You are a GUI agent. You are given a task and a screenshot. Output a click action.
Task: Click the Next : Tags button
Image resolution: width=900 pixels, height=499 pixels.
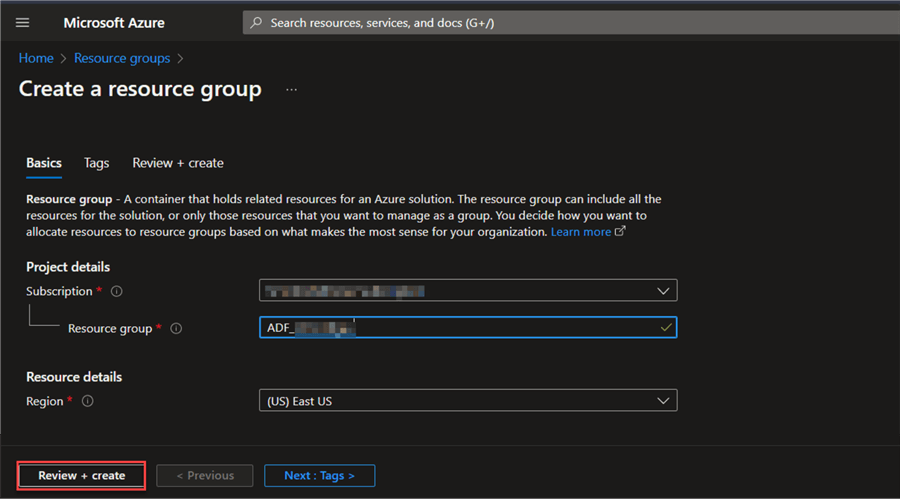319,476
